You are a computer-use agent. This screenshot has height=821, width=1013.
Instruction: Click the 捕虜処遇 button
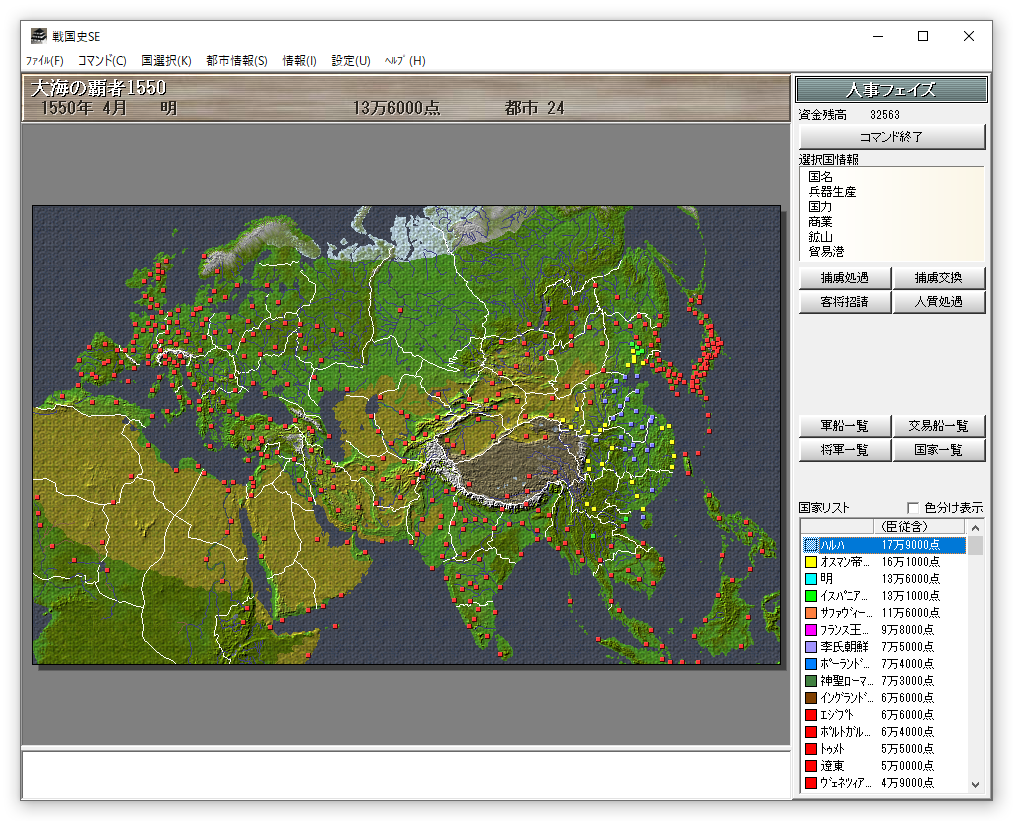coord(844,278)
